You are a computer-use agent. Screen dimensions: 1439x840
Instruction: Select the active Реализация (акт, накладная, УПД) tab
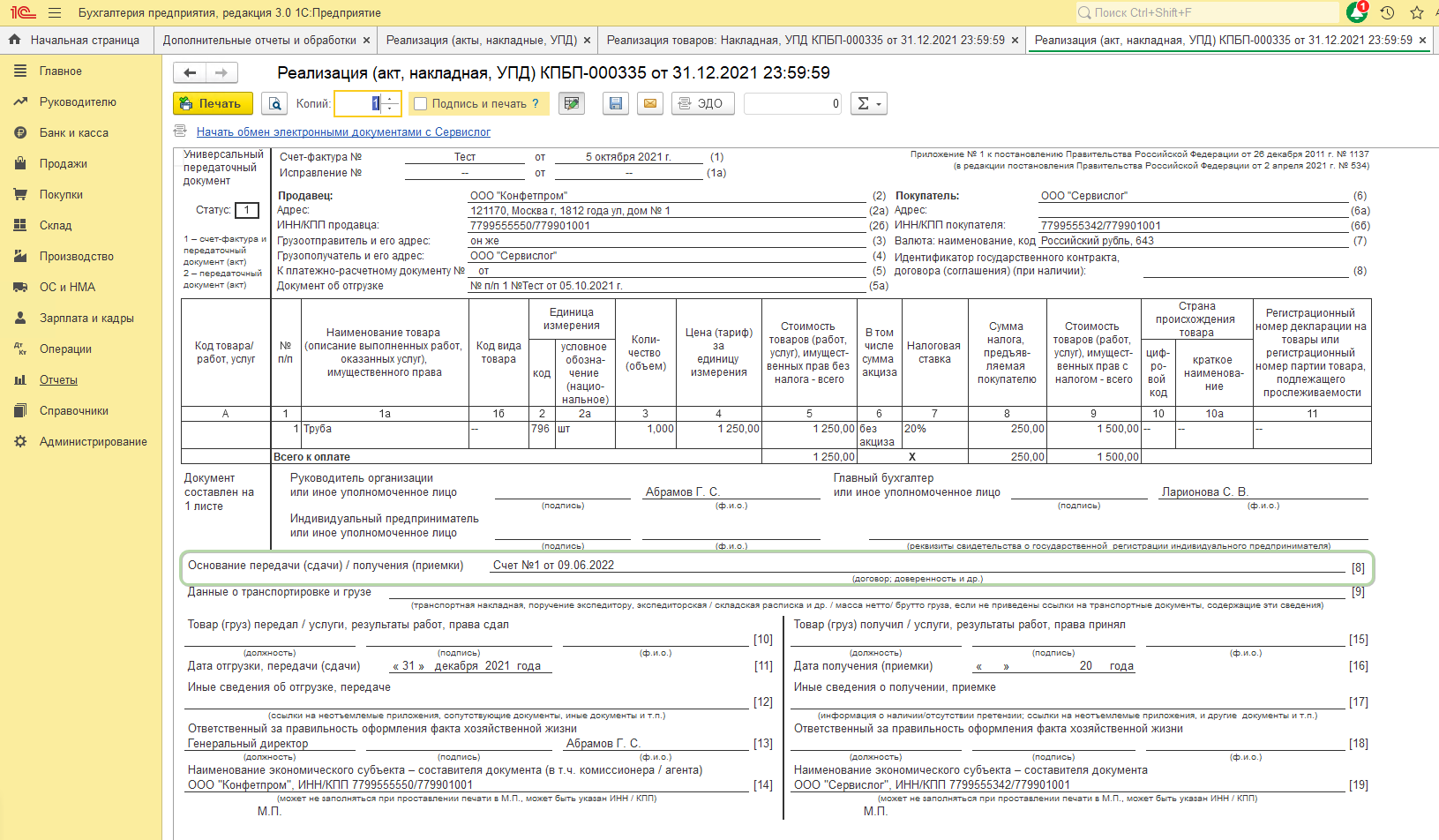pyautogui.click(x=1223, y=41)
